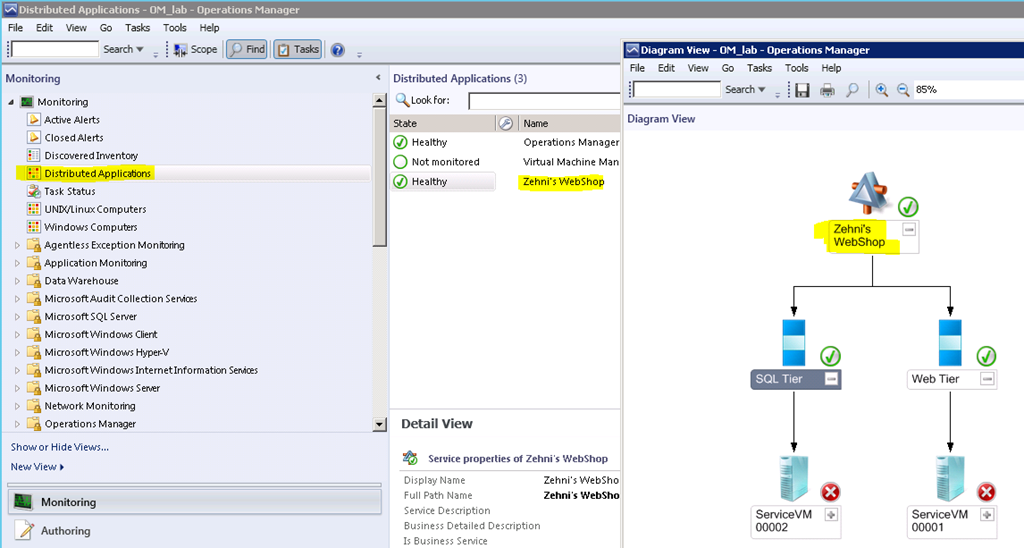Select the SQL Tier node icon
1024x548 pixels.
point(794,344)
